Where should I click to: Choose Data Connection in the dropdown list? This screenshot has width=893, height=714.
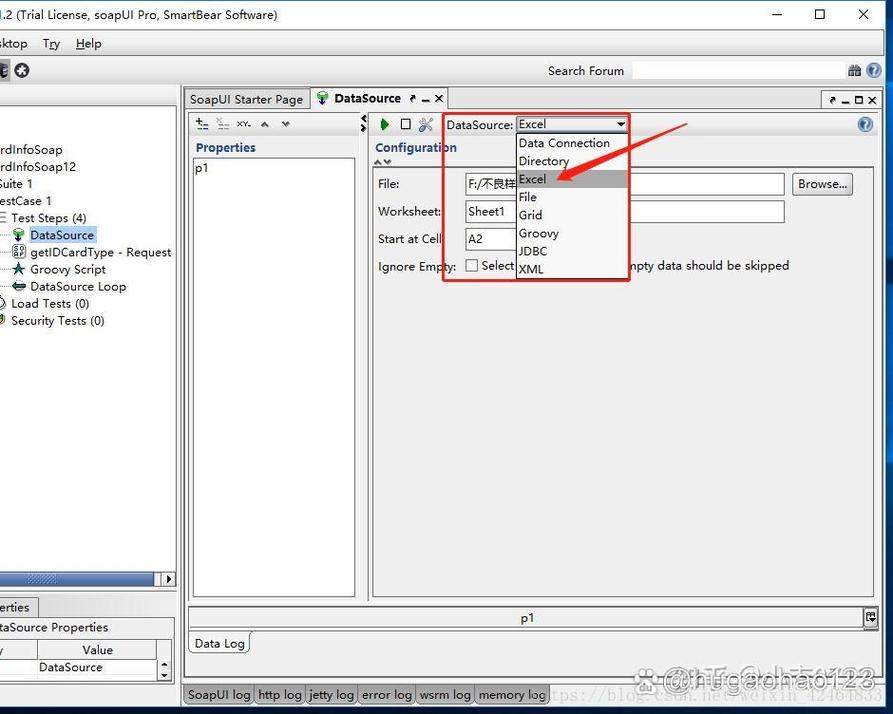572,143
